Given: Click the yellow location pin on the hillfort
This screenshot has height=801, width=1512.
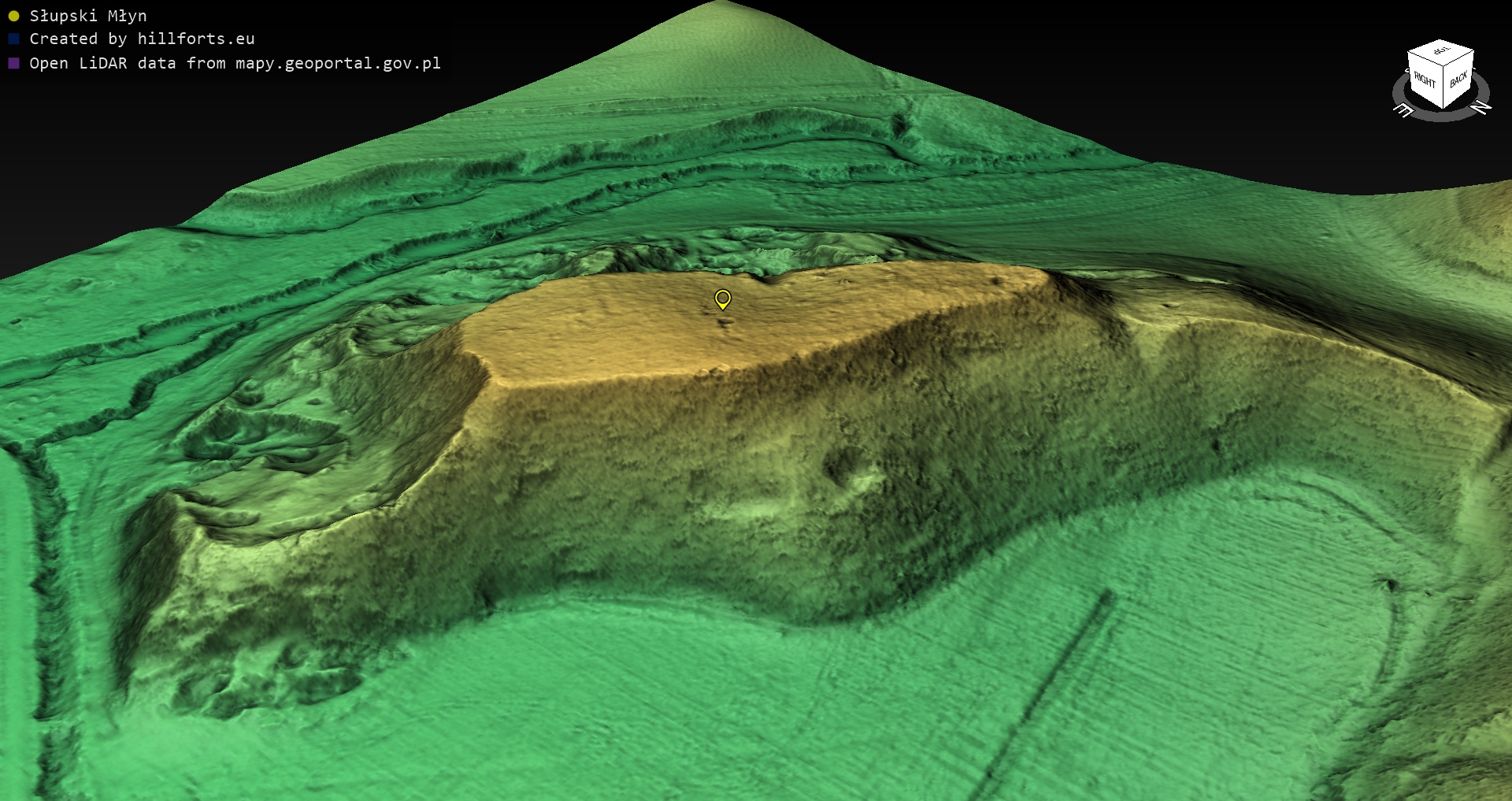Looking at the screenshot, I should pos(722,299).
